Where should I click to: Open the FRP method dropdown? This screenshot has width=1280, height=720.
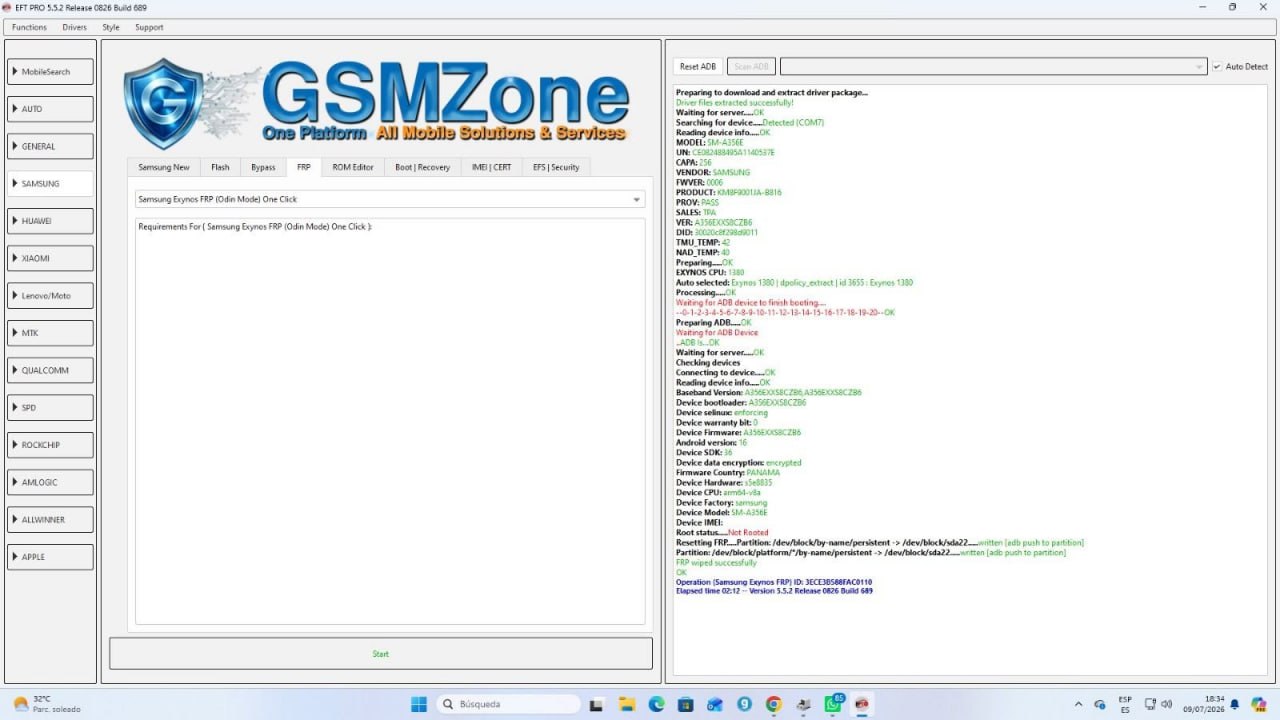[390, 199]
